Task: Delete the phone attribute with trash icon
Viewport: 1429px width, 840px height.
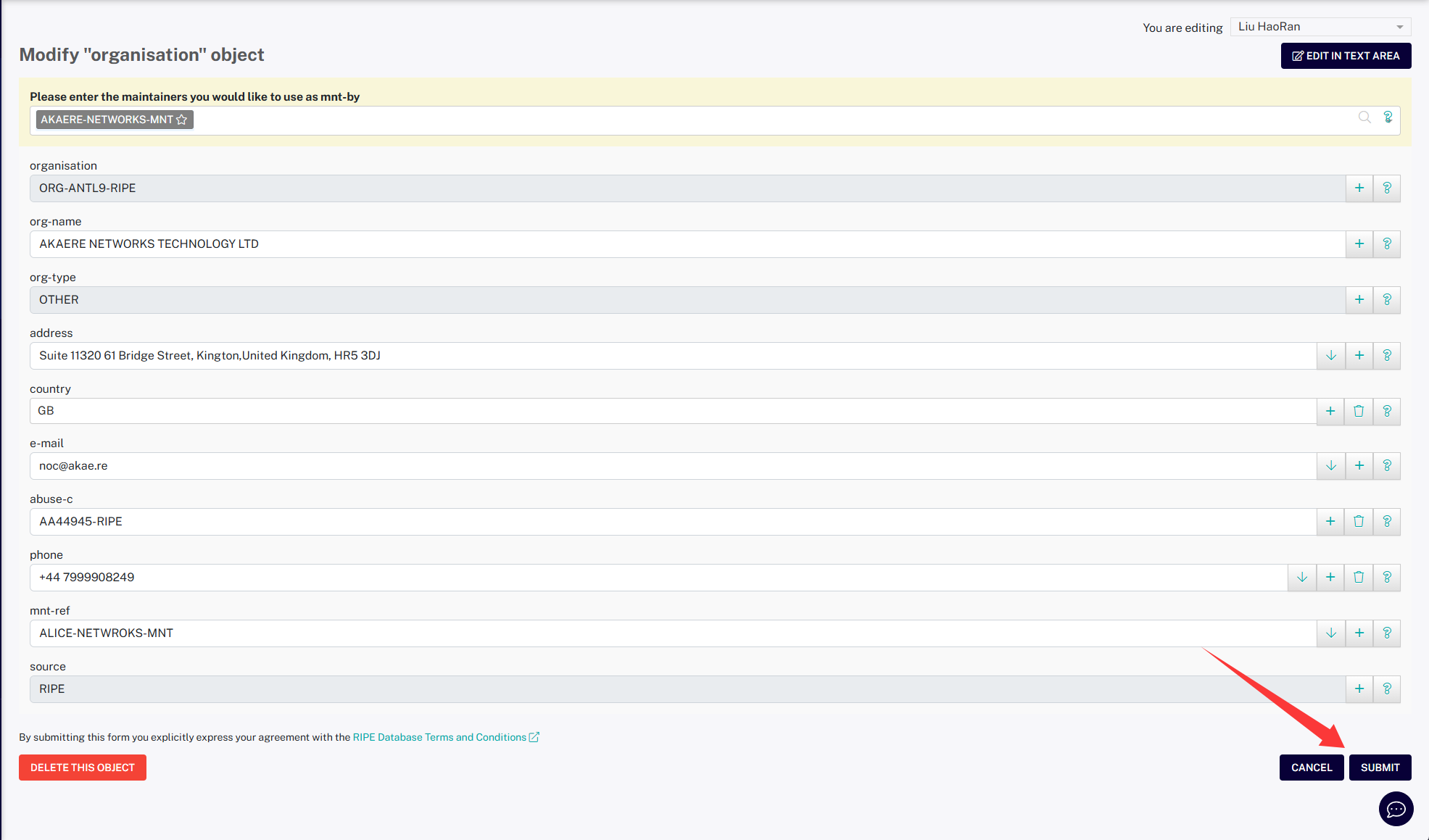Action: pos(1359,578)
